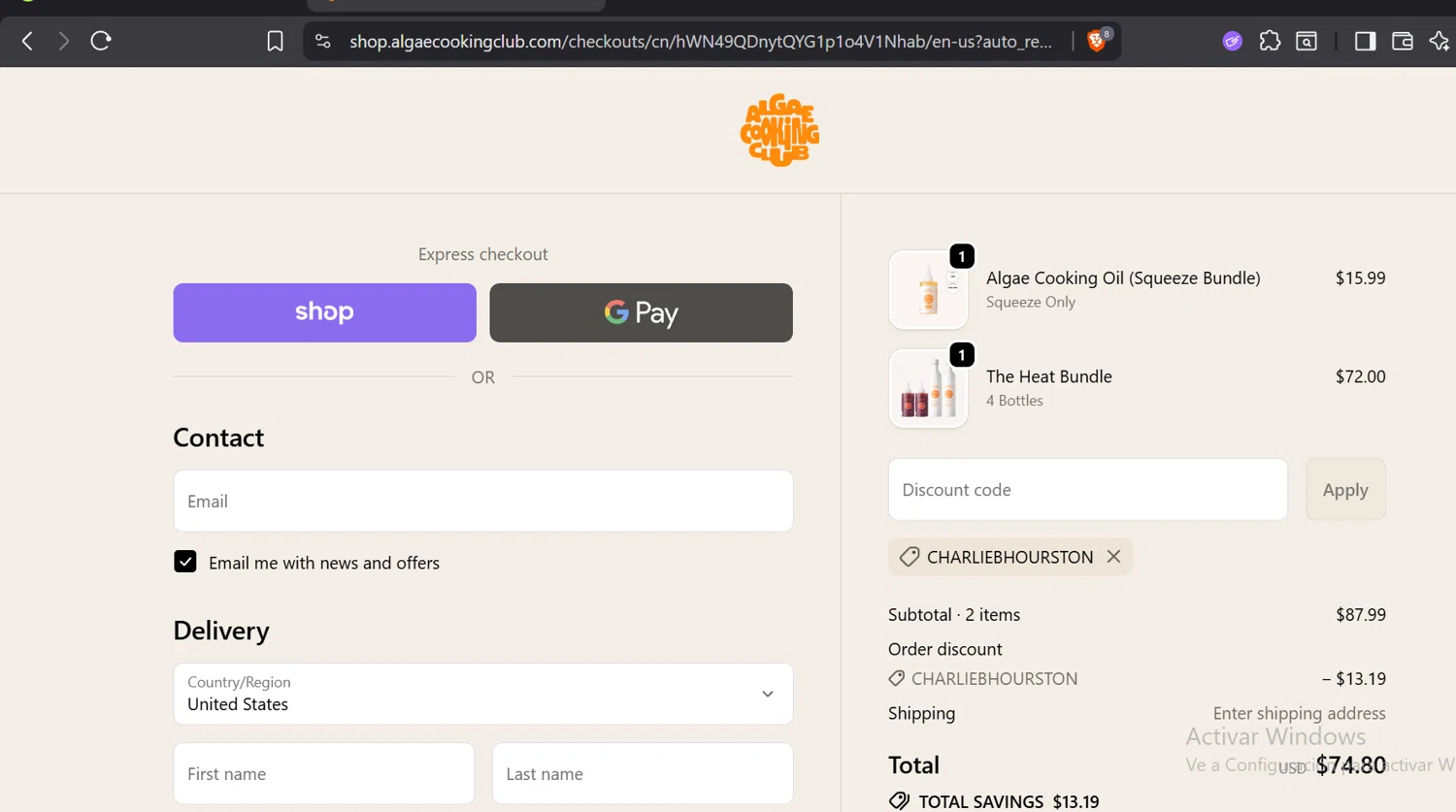
Task: Open site settings icon in the address bar
Action: (323, 41)
